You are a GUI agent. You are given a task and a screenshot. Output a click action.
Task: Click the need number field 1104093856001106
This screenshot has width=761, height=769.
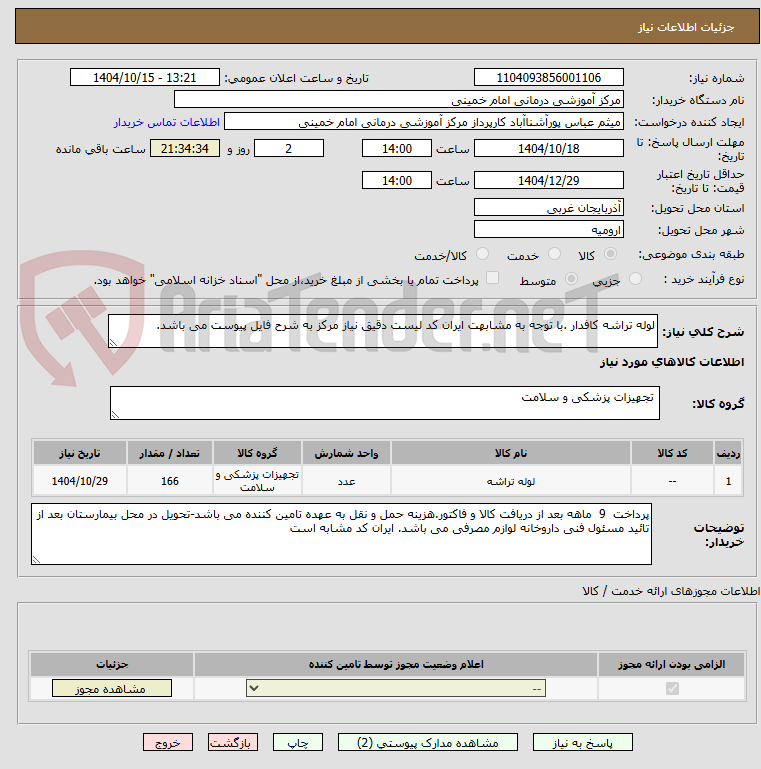(x=549, y=77)
